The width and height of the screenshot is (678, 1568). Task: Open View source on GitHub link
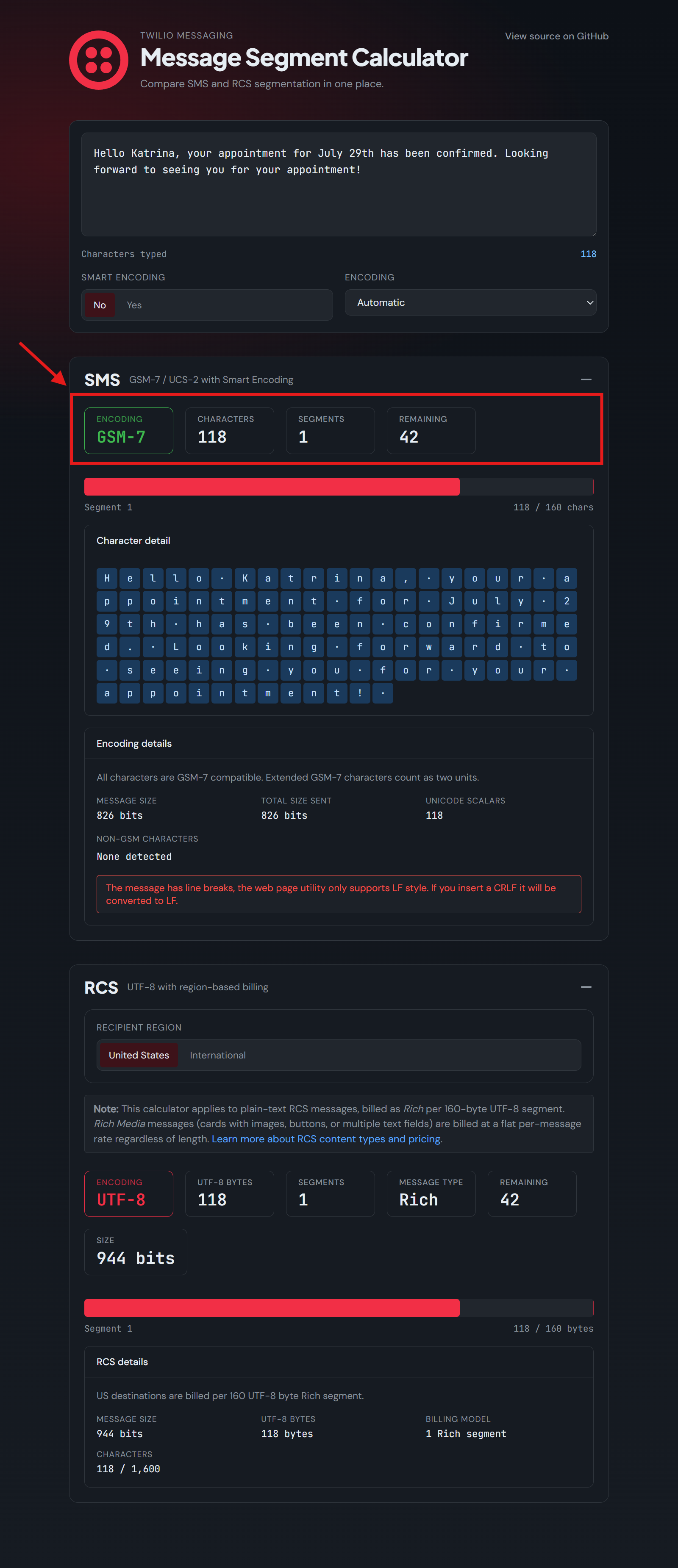556,36
